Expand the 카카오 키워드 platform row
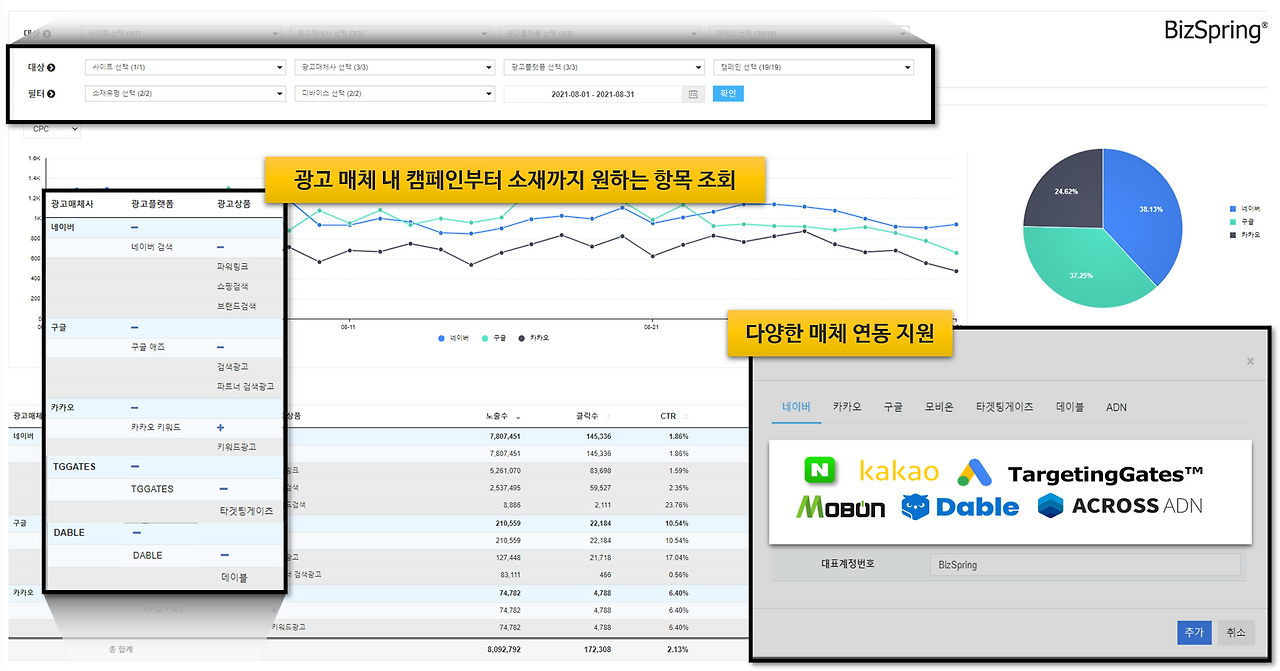The image size is (1280, 671). (x=220, y=427)
